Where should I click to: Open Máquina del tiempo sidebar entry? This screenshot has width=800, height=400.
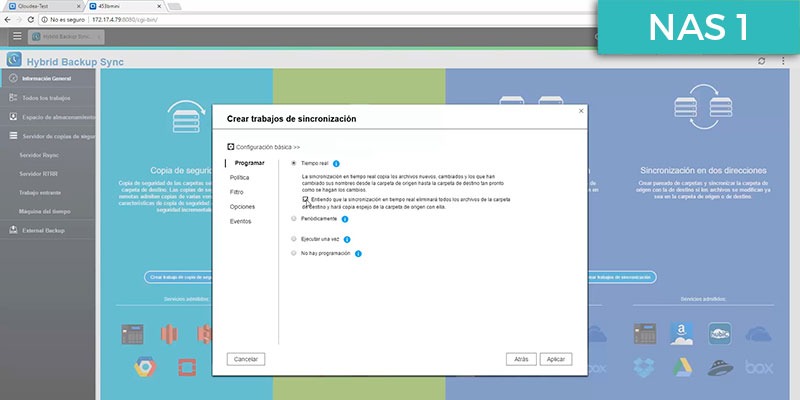pyautogui.click(x=45, y=211)
